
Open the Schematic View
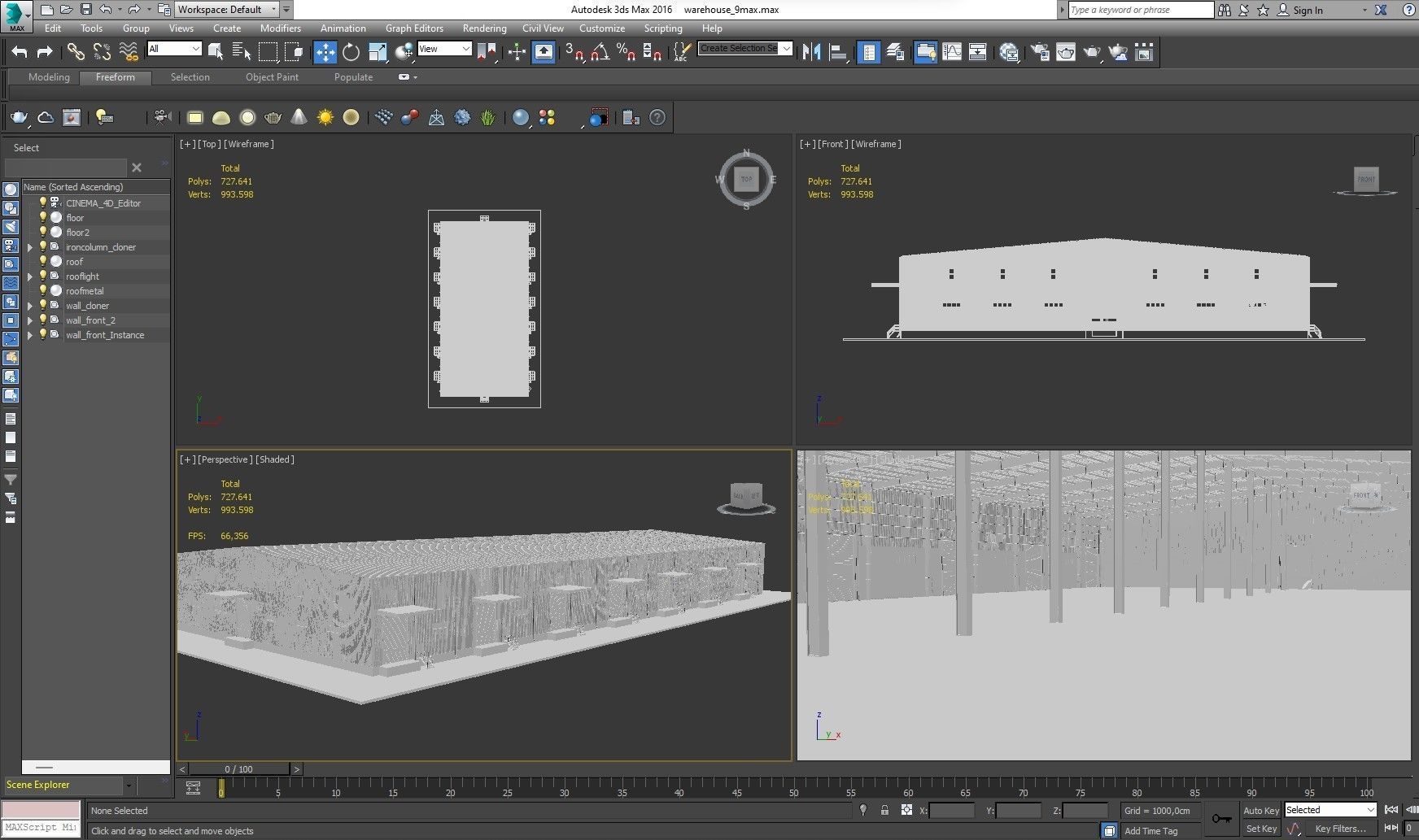[978, 52]
